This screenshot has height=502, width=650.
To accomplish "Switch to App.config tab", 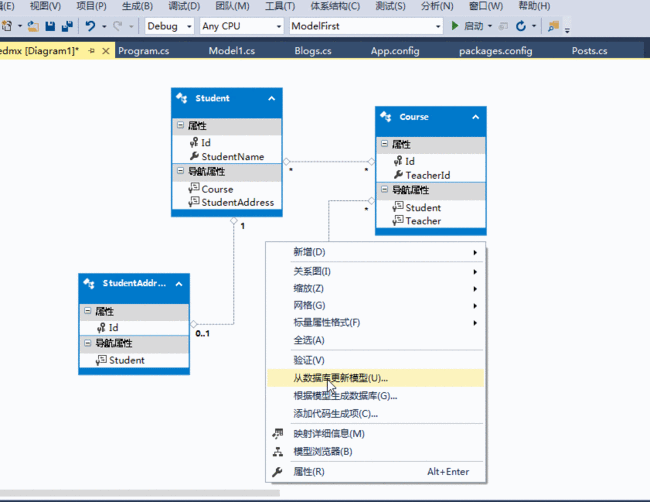I will [395, 51].
